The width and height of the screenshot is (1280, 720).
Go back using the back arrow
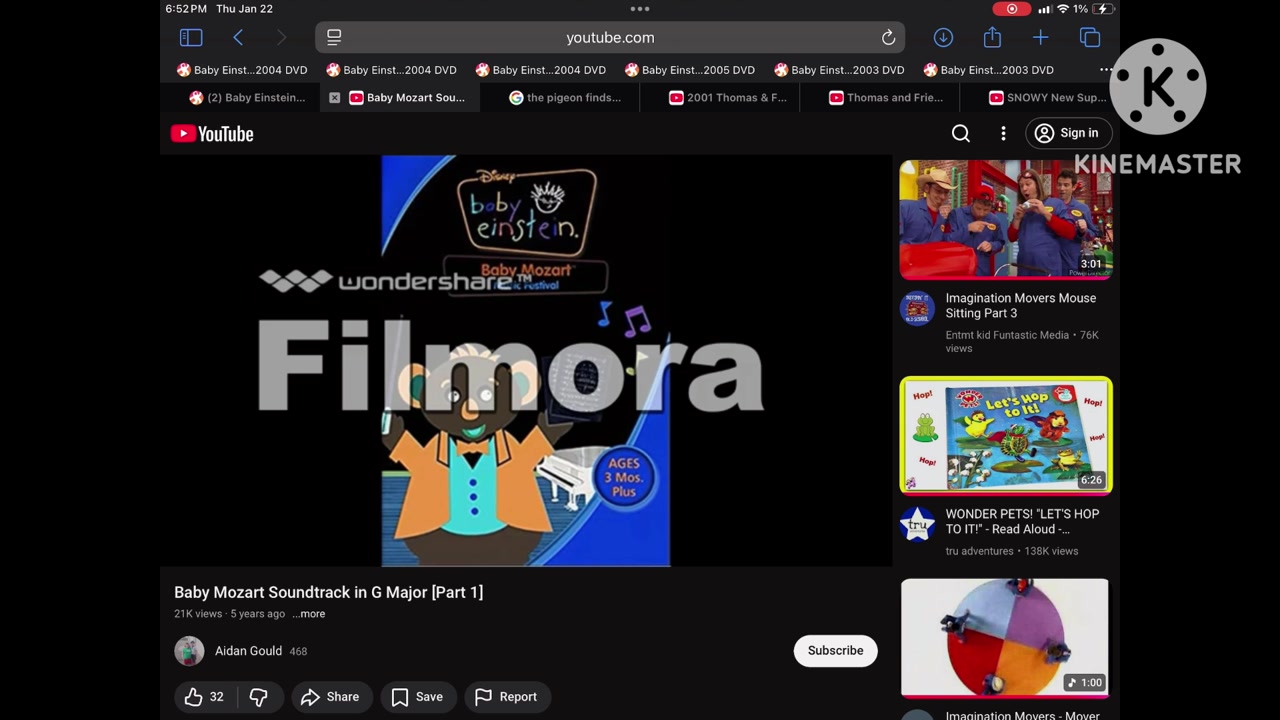click(x=238, y=38)
